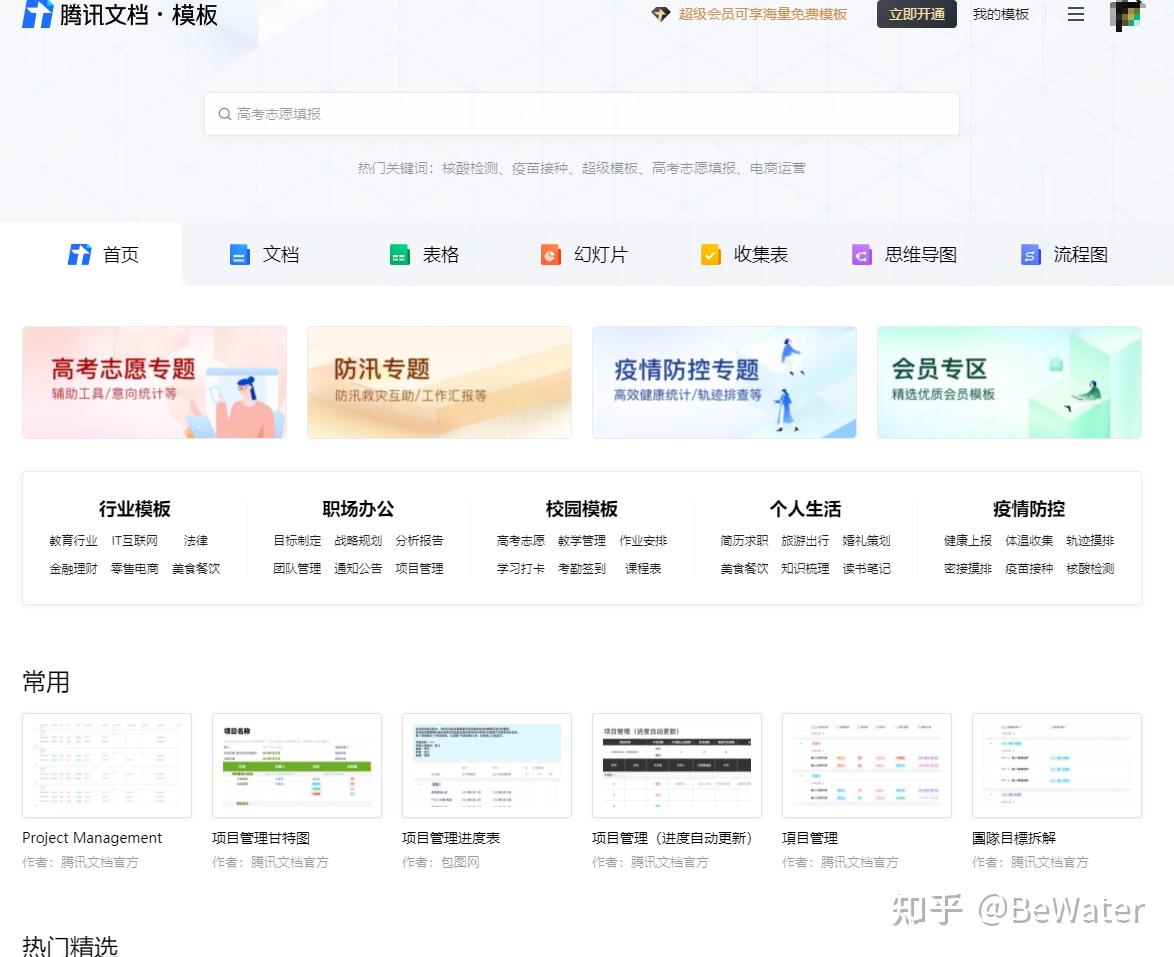This screenshot has height=957, width=1174.
Task: Click the blue 文档 document icon
Action: tap(240, 255)
